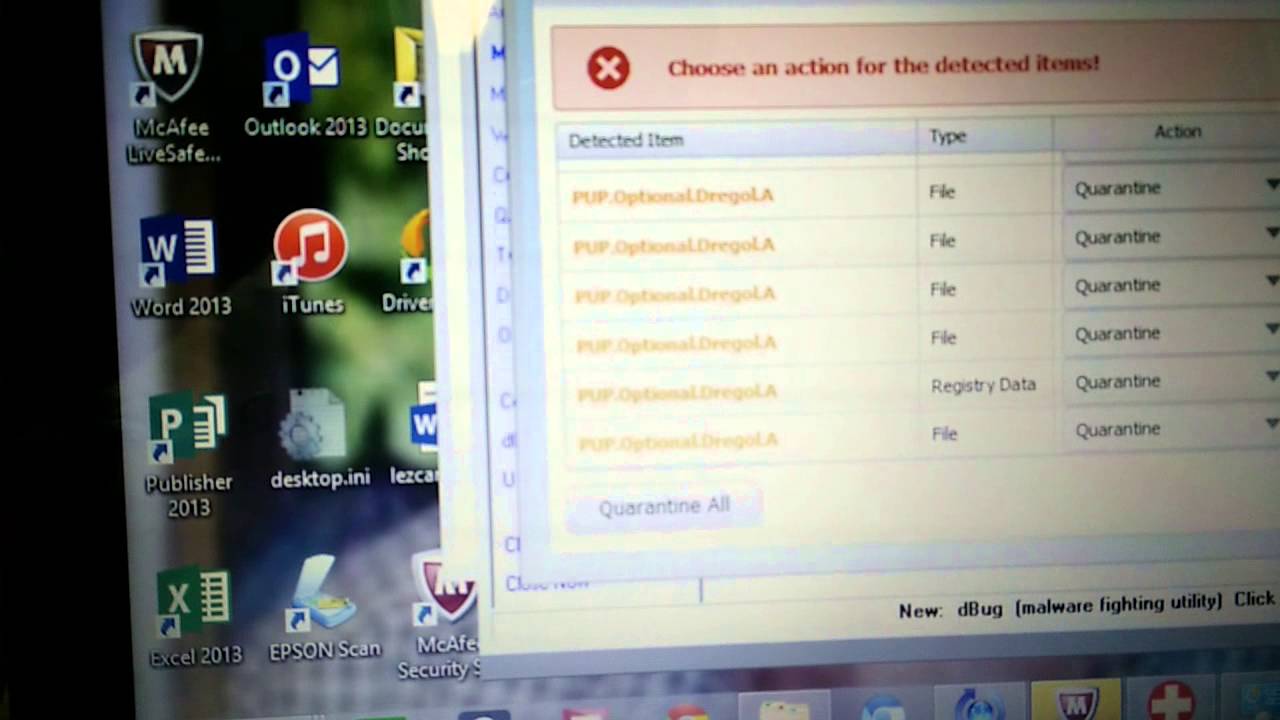Sort by the Detected Item column header
Screen dimensions: 1280x720
click(x=737, y=140)
